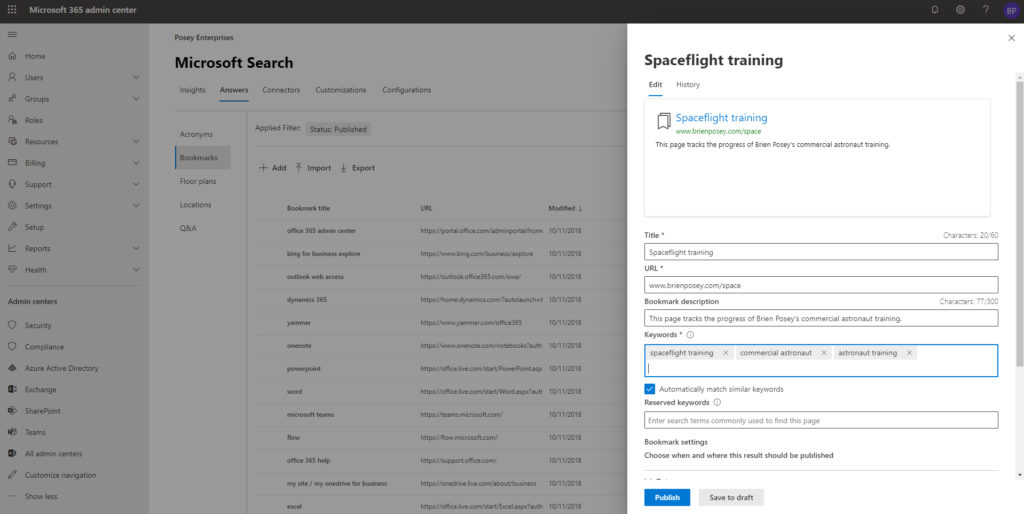Click the Bookmark description field

[821, 318]
